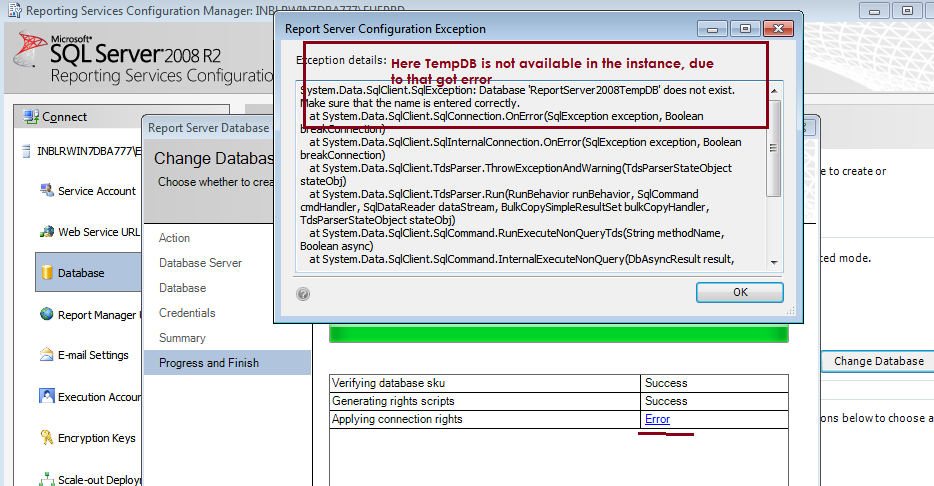The image size is (934, 486).
Task: Click the "Verifying database sku" table cell
Action: click(485, 384)
